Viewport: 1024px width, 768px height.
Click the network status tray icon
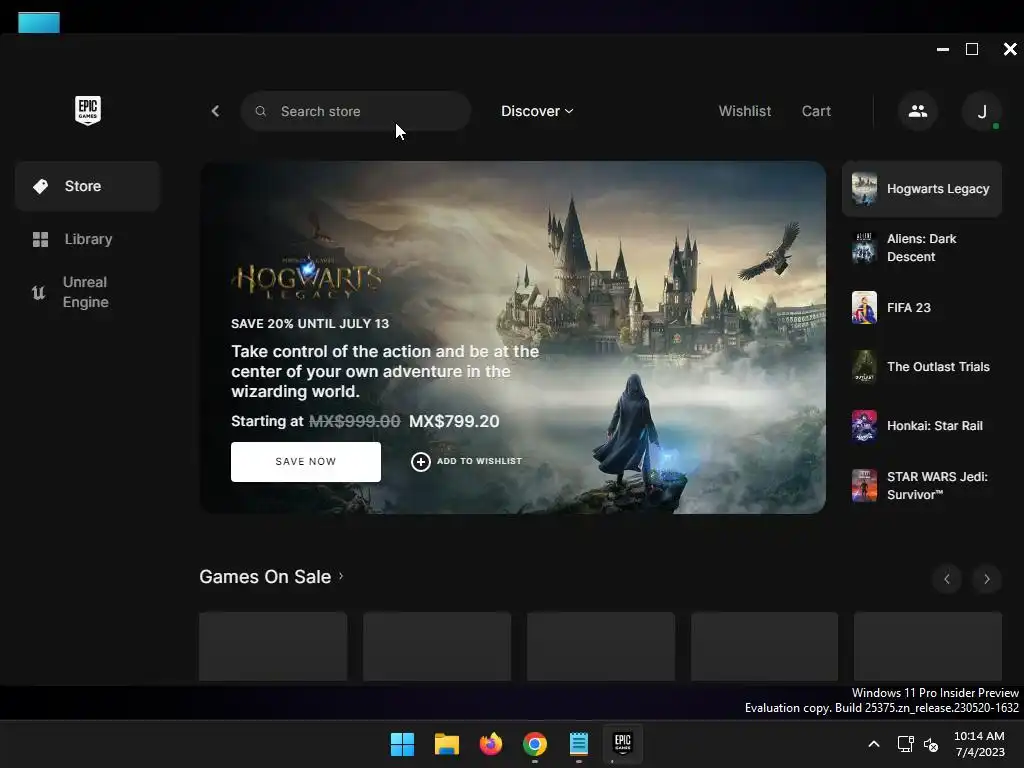pos(905,744)
